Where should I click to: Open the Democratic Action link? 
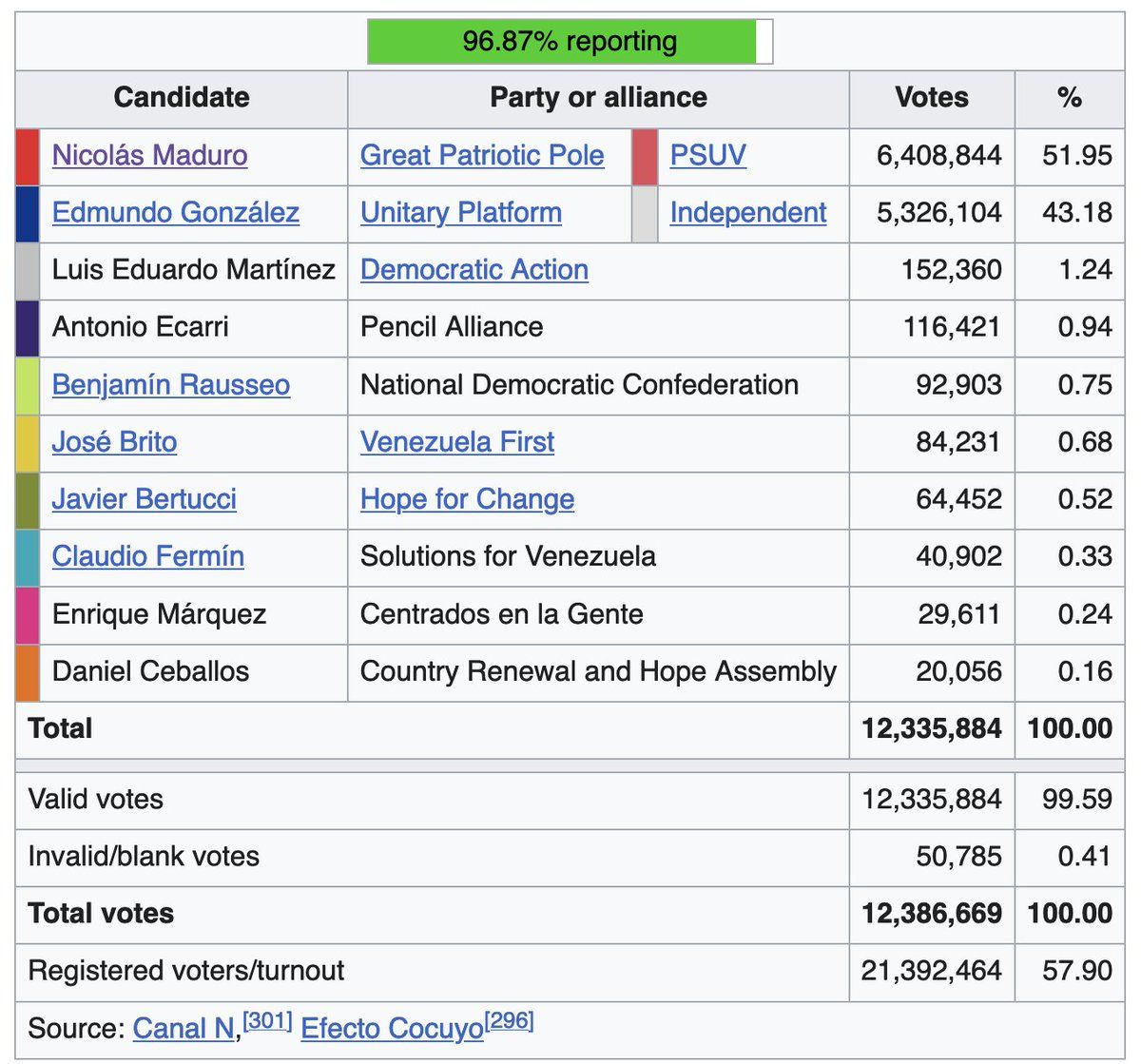[474, 269]
